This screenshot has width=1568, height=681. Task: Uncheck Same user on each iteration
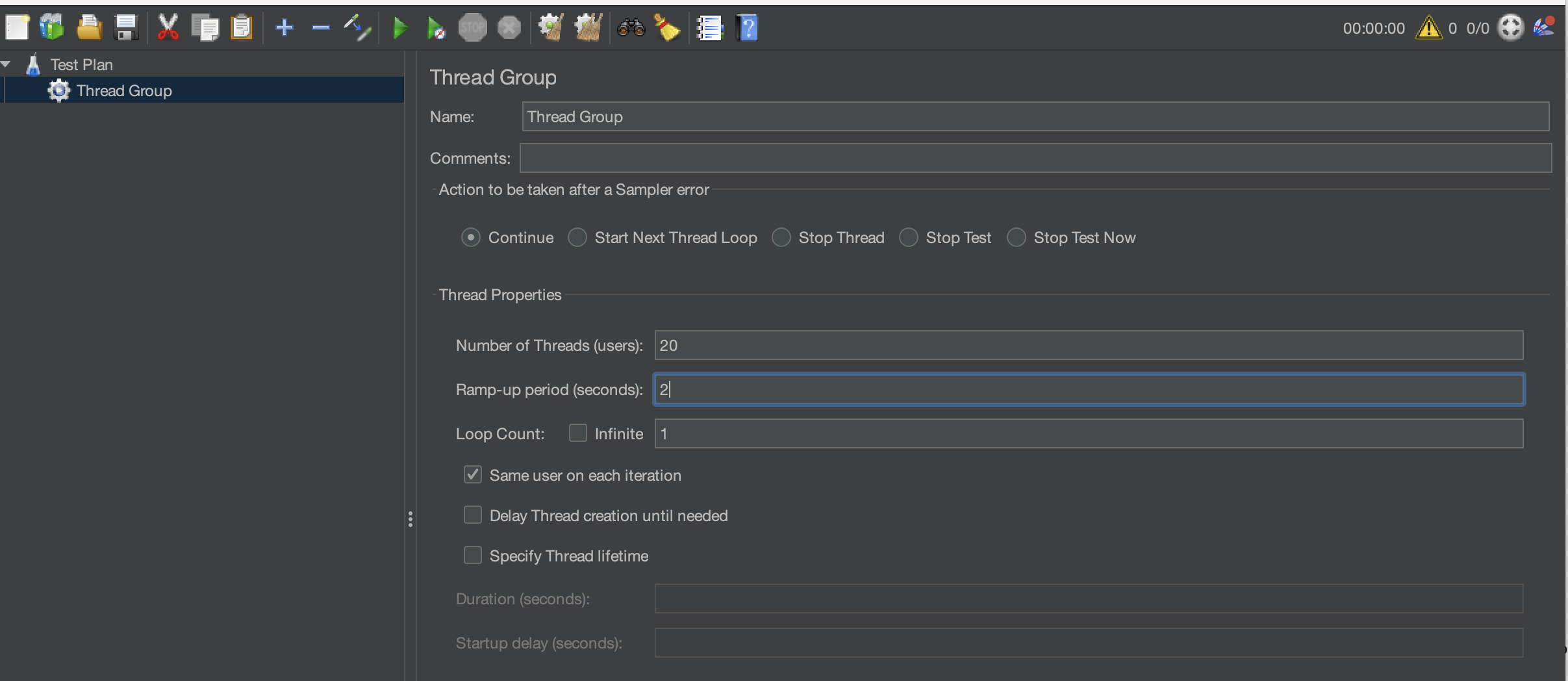[473, 475]
